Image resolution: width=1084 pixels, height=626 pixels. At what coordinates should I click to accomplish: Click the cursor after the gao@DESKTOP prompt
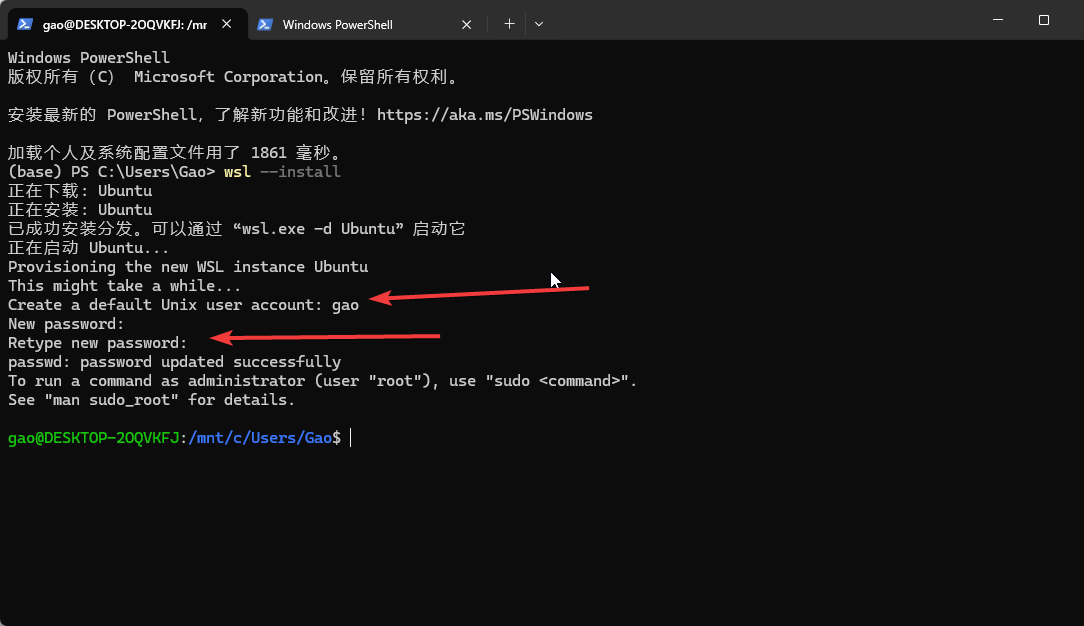[351, 438]
